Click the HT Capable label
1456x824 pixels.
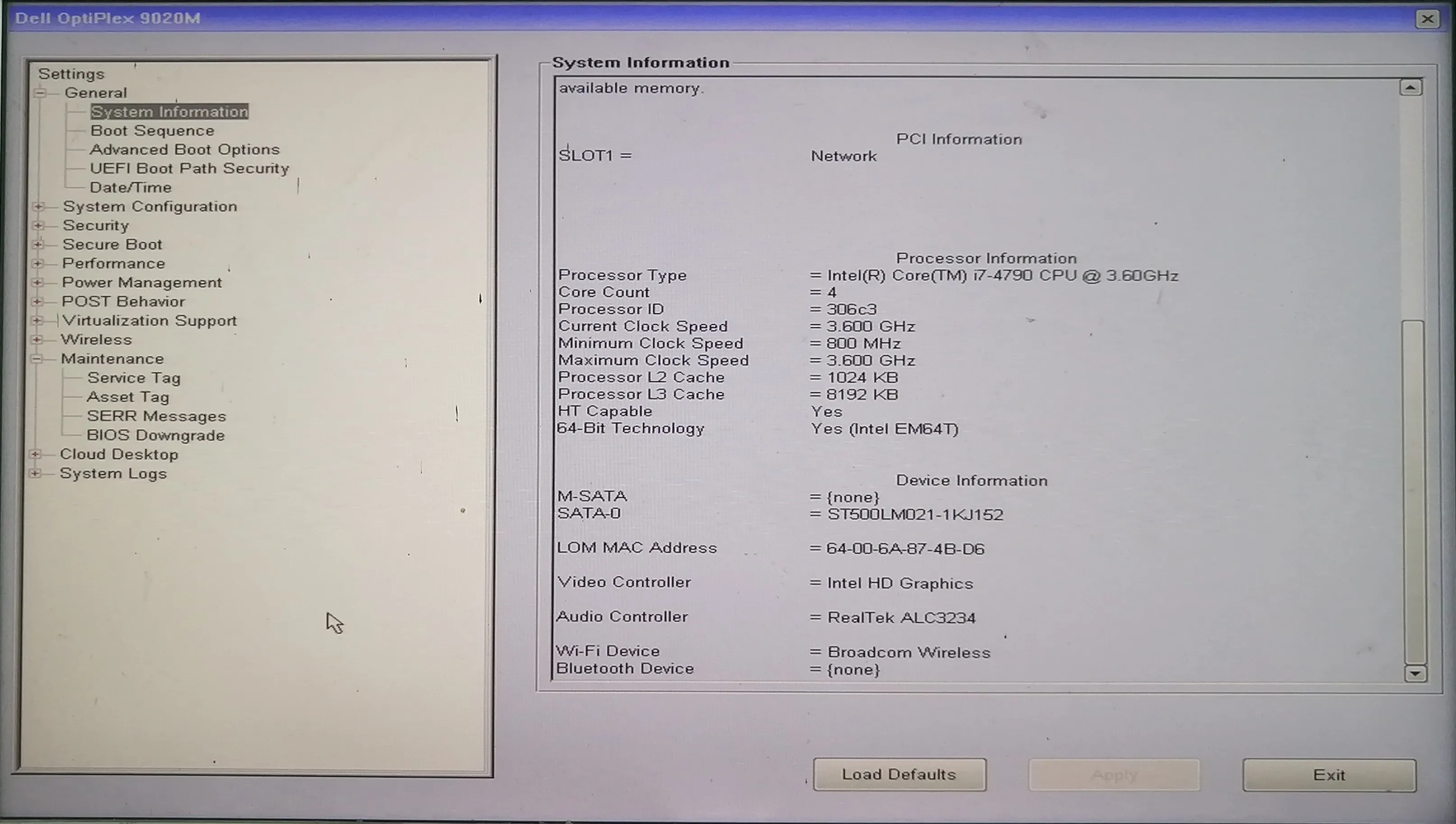click(x=604, y=411)
